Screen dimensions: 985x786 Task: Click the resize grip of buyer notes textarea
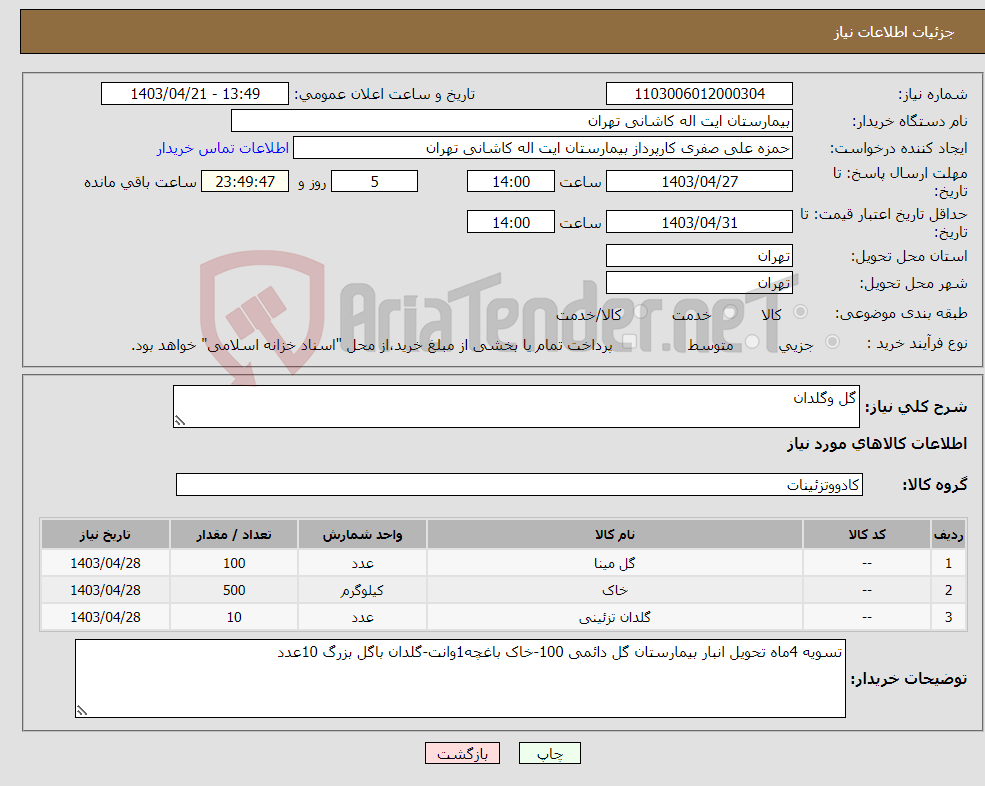[82, 711]
